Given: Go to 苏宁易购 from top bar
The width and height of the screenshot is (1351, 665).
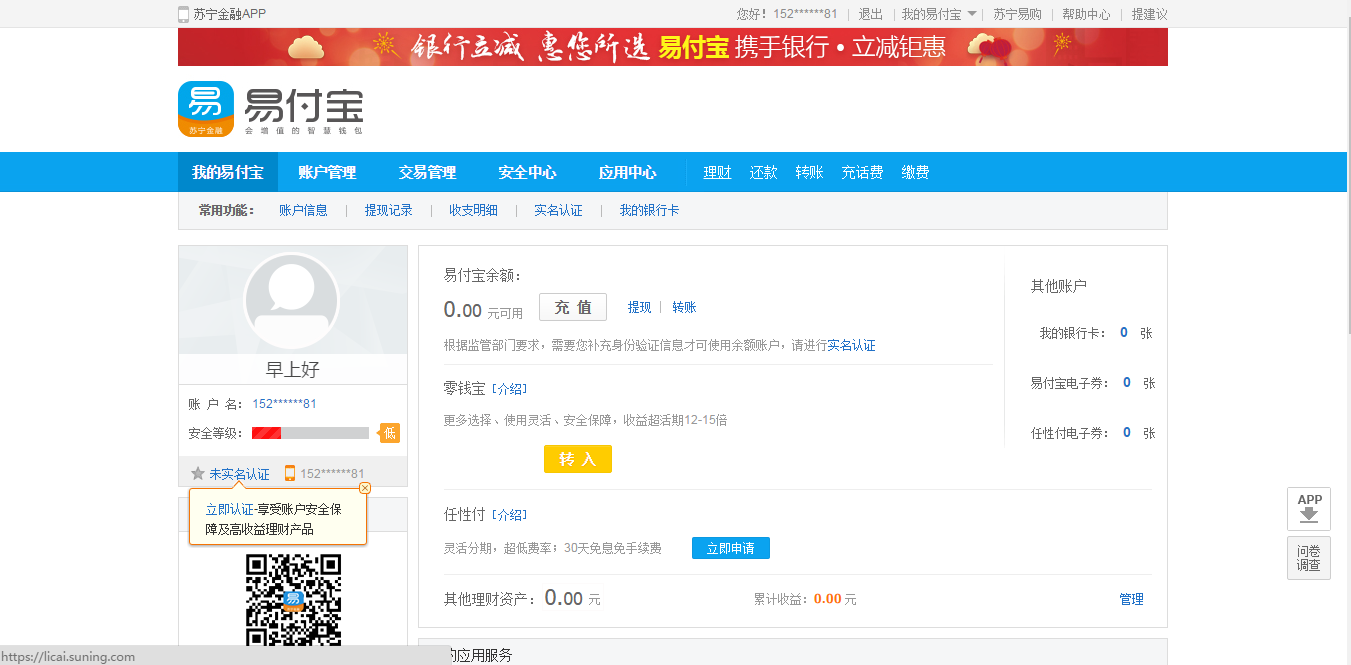Looking at the screenshot, I should [x=1017, y=14].
